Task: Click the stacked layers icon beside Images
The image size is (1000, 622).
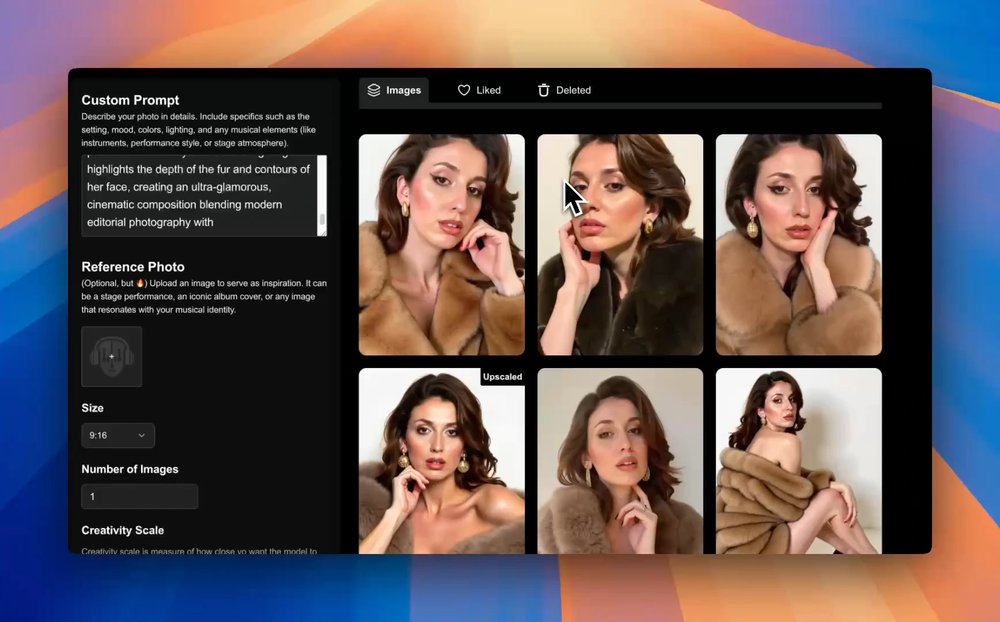Action: coord(374,90)
